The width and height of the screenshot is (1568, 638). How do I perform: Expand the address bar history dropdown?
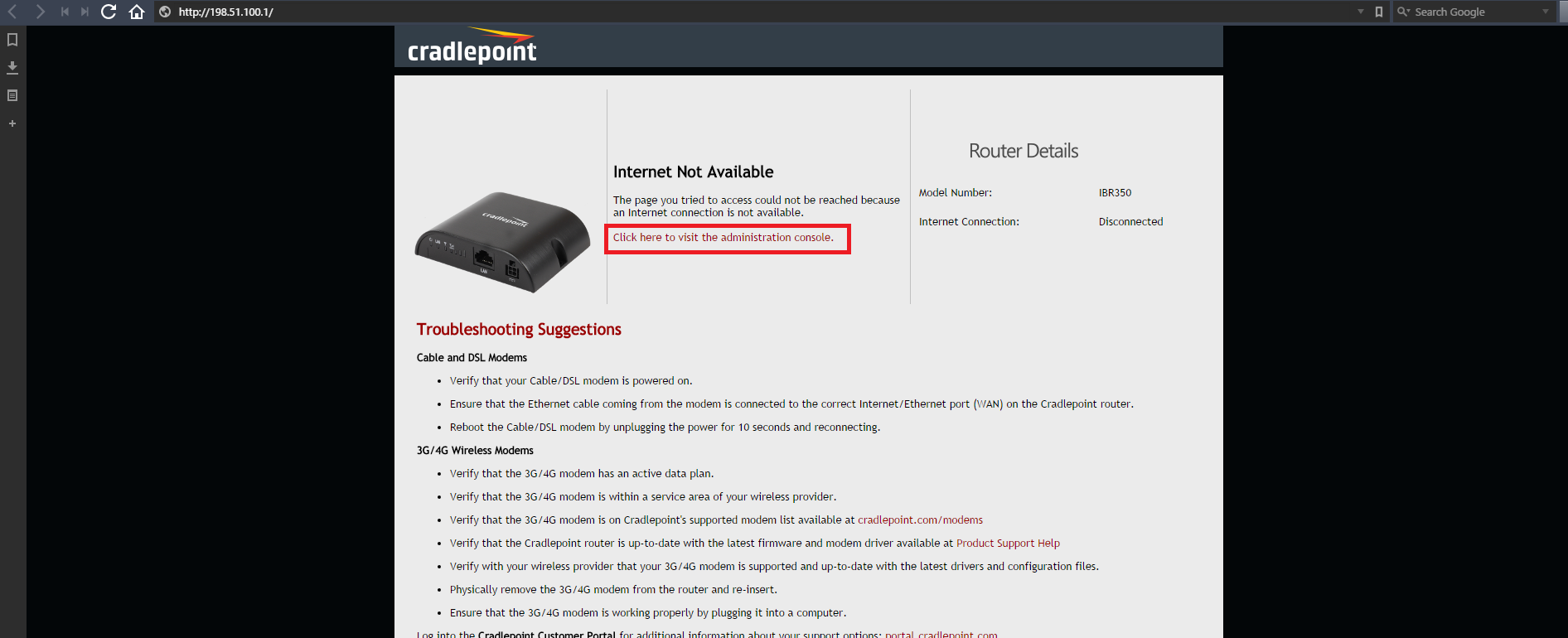pyautogui.click(x=1361, y=12)
